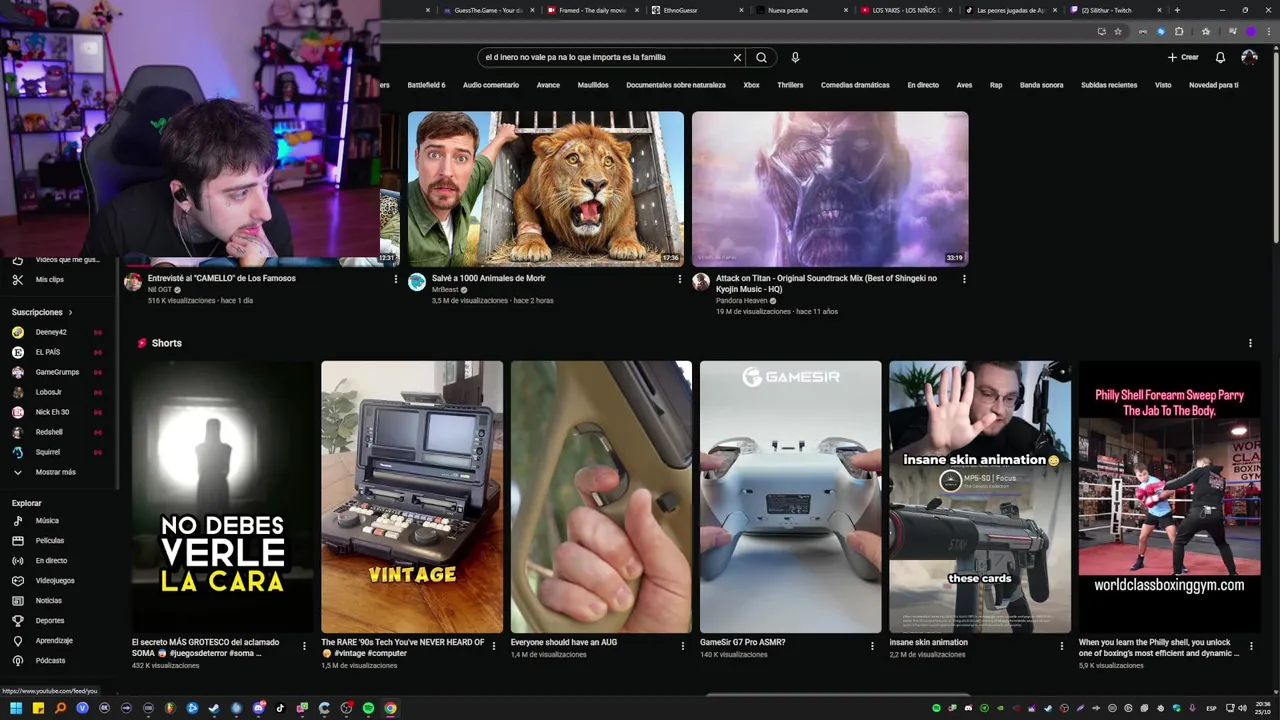Open the Videojuegos icon in Explorar
The height and width of the screenshot is (720, 1280).
(x=17, y=581)
